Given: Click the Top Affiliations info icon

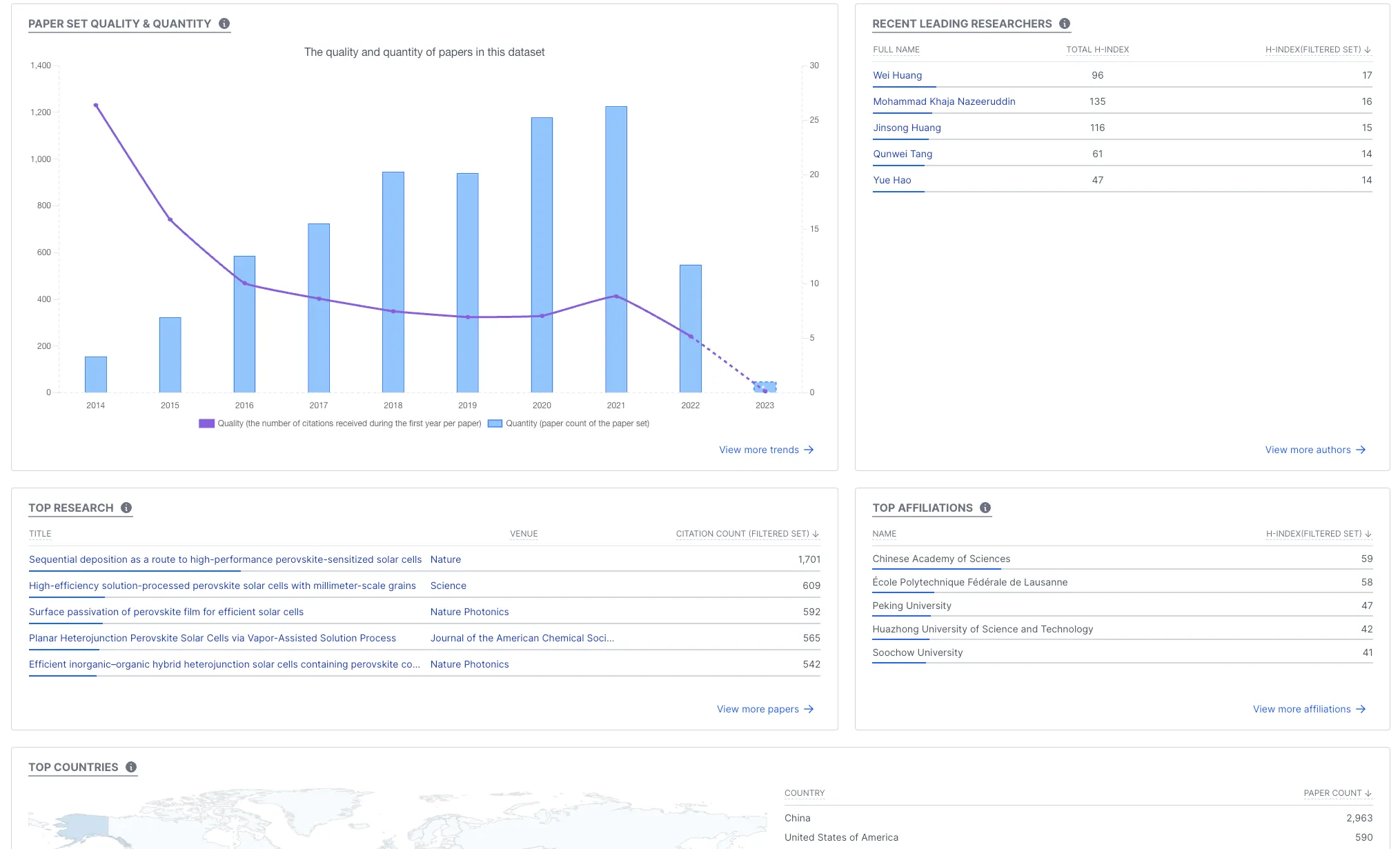Looking at the screenshot, I should [985, 508].
